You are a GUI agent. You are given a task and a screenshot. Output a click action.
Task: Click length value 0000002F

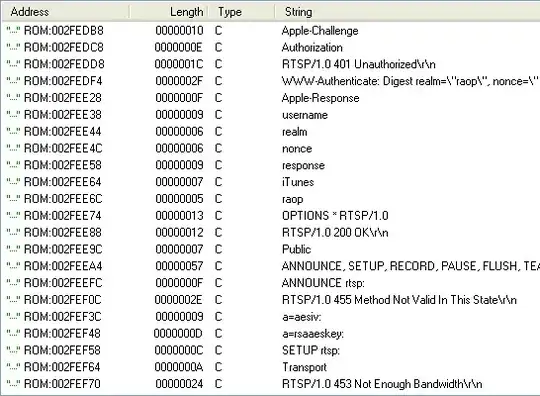179,81
